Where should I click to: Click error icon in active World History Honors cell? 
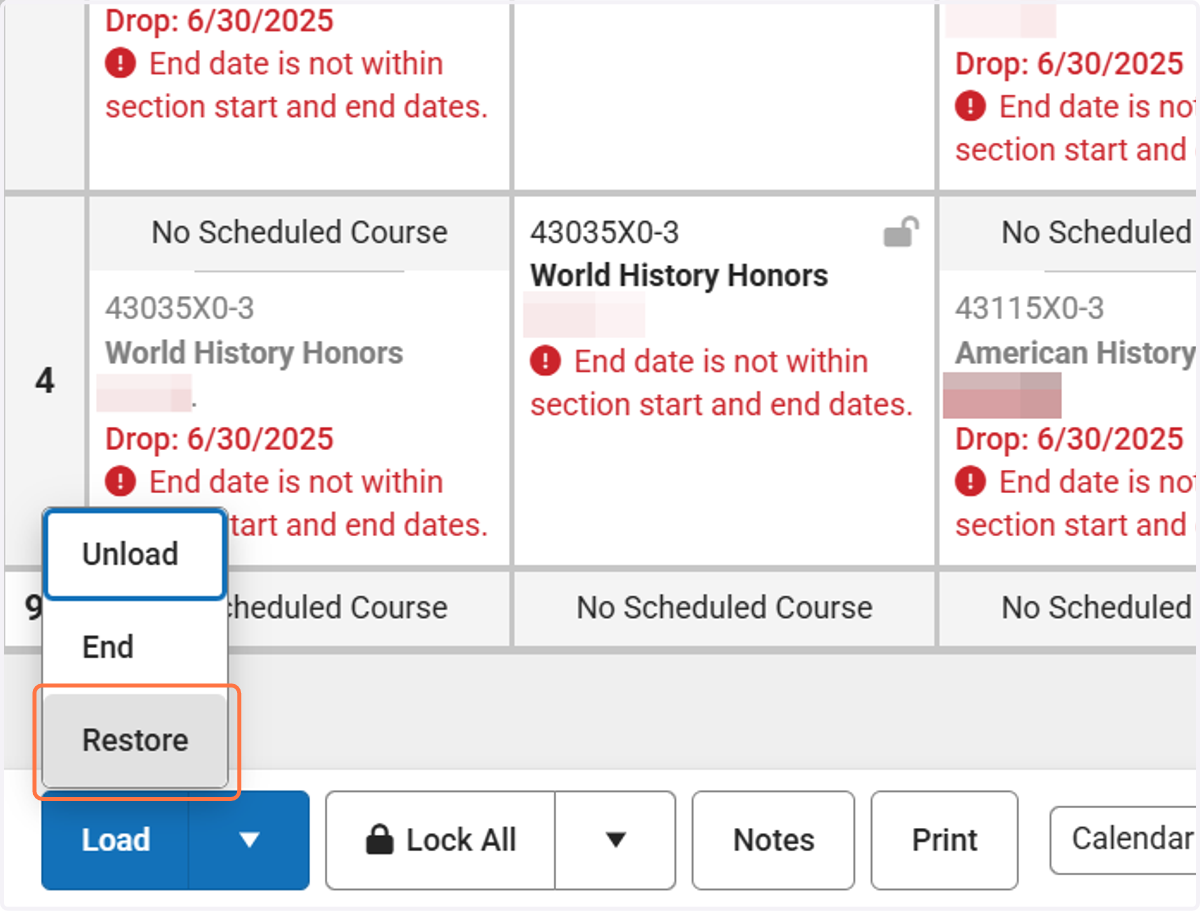point(545,362)
